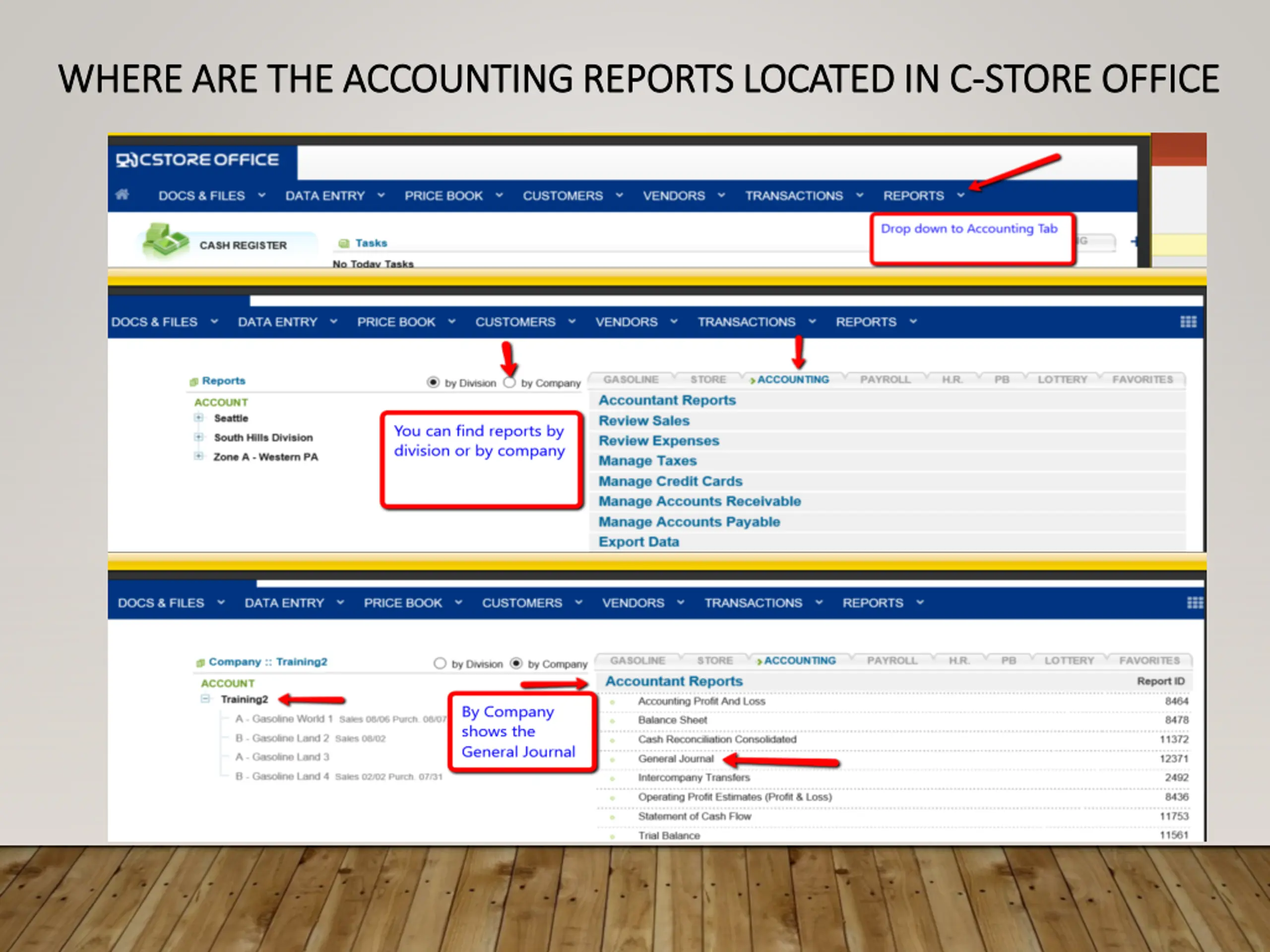Expand the Seattle account node
This screenshot has width=1270, height=952.
pos(198,418)
